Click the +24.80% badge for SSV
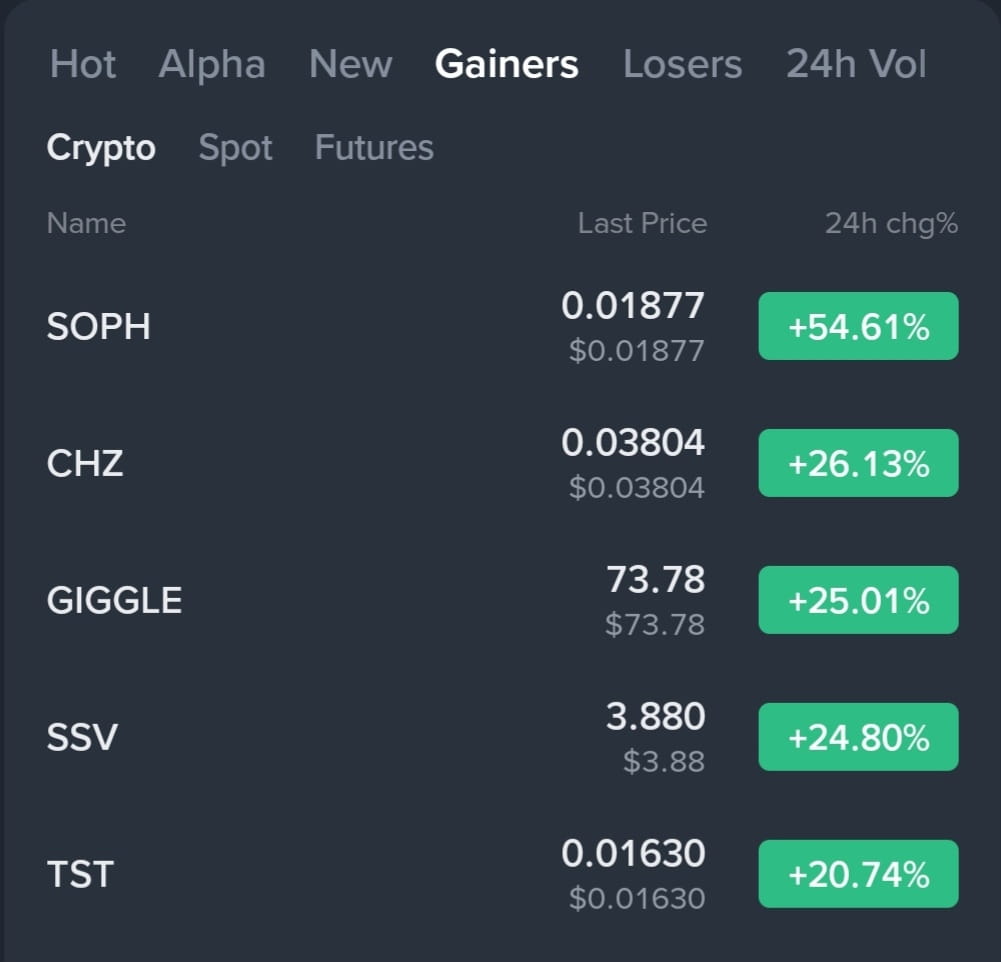The height and width of the screenshot is (962, 1001). tap(858, 737)
